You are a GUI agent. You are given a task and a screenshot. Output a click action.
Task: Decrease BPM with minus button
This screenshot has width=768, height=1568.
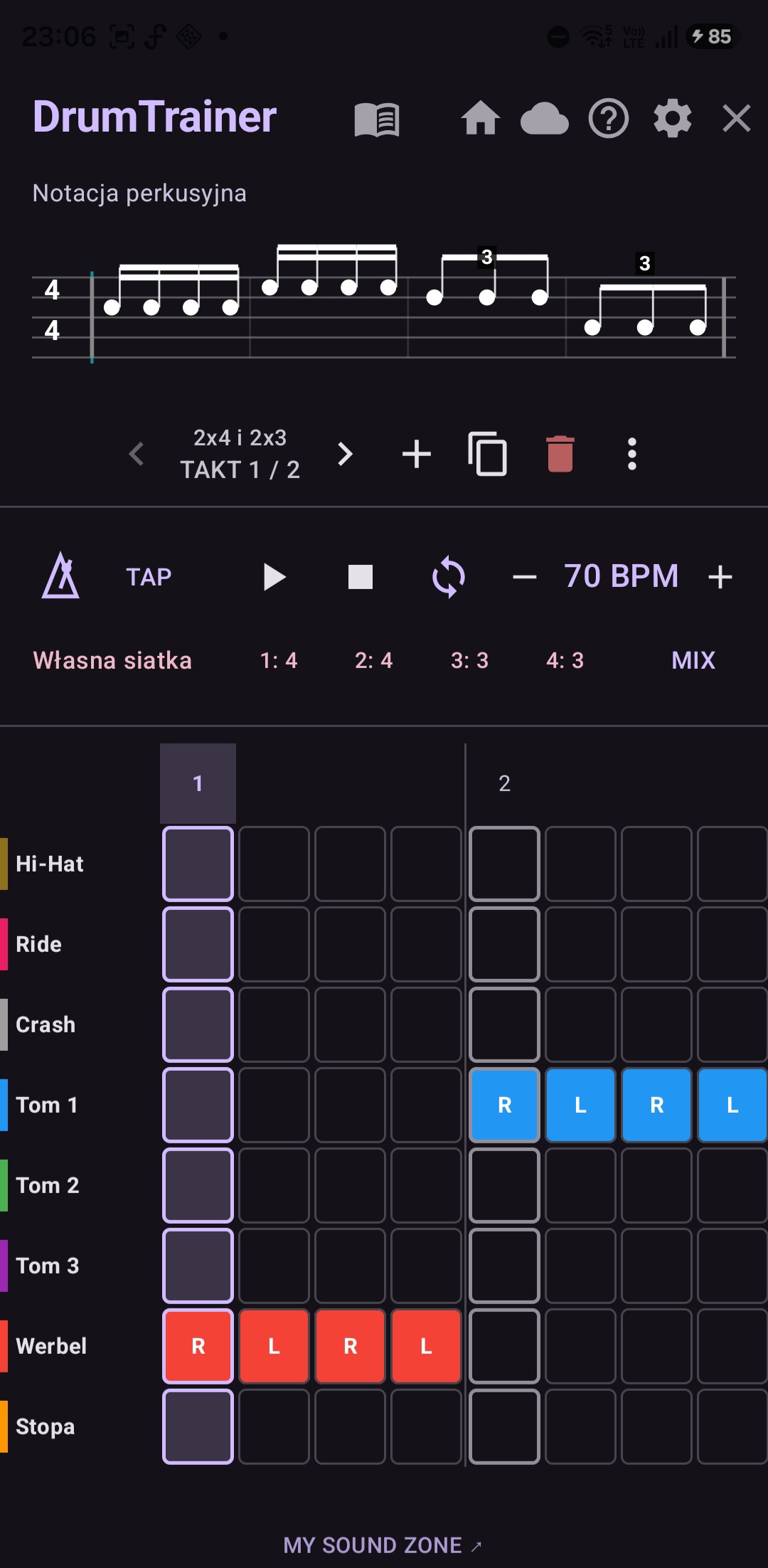[525, 577]
